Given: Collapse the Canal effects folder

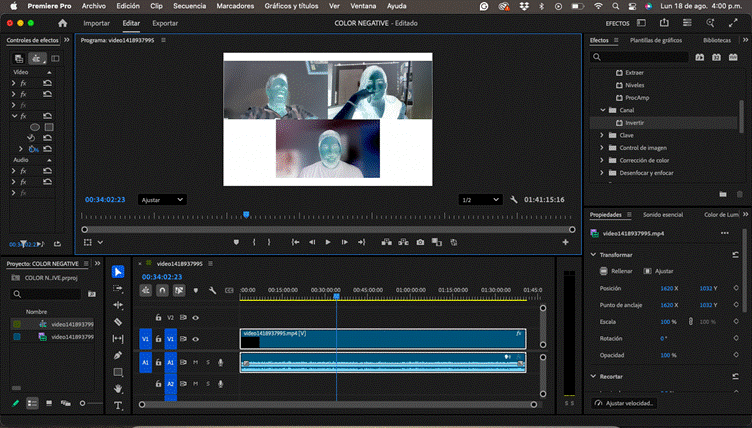Looking at the screenshot, I should click(603, 110).
